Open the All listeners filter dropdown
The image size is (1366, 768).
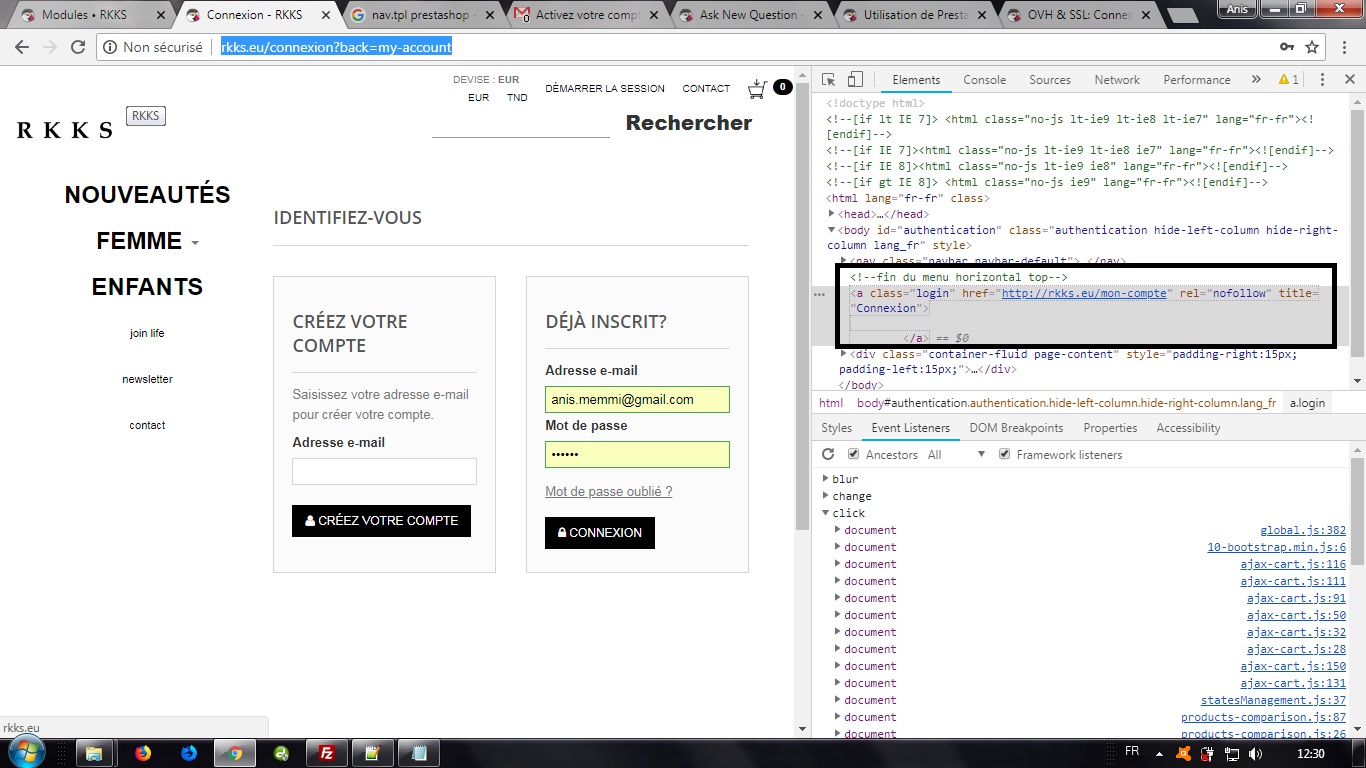(x=958, y=454)
